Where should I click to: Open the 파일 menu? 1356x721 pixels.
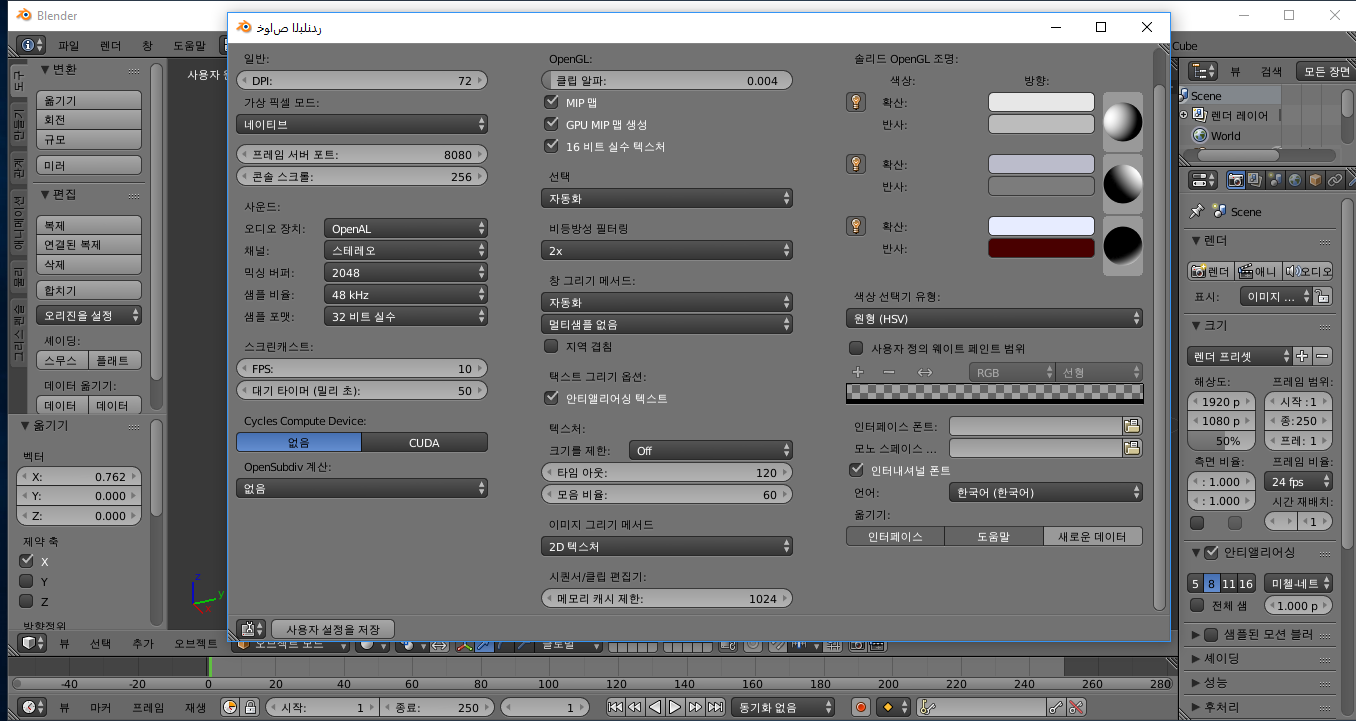[x=68, y=46]
